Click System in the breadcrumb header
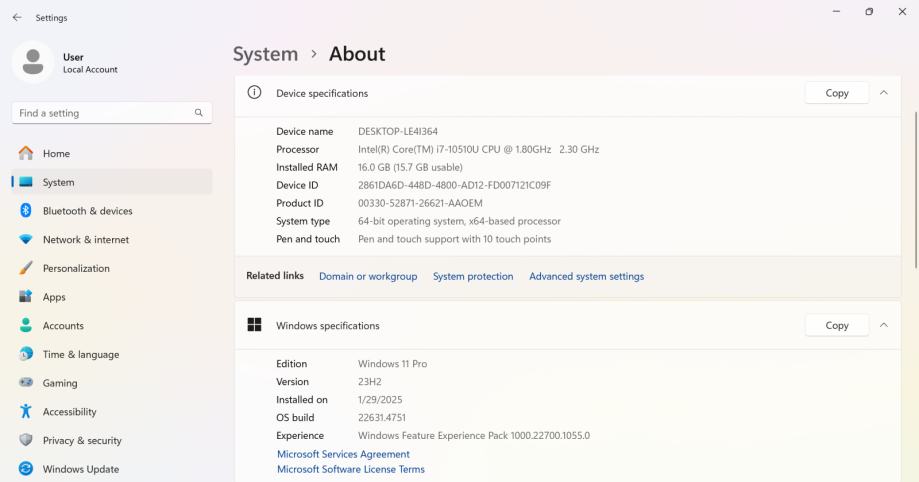This screenshot has height=482, width=919. (x=265, y=54)
